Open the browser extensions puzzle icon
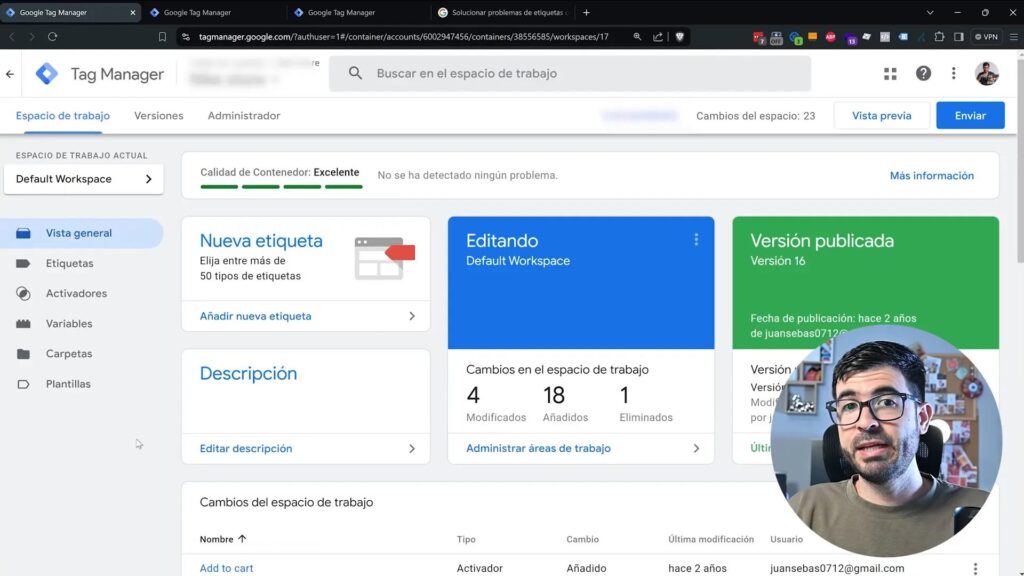Screen dimensions: 1024x576 click(x=939, y=37)
